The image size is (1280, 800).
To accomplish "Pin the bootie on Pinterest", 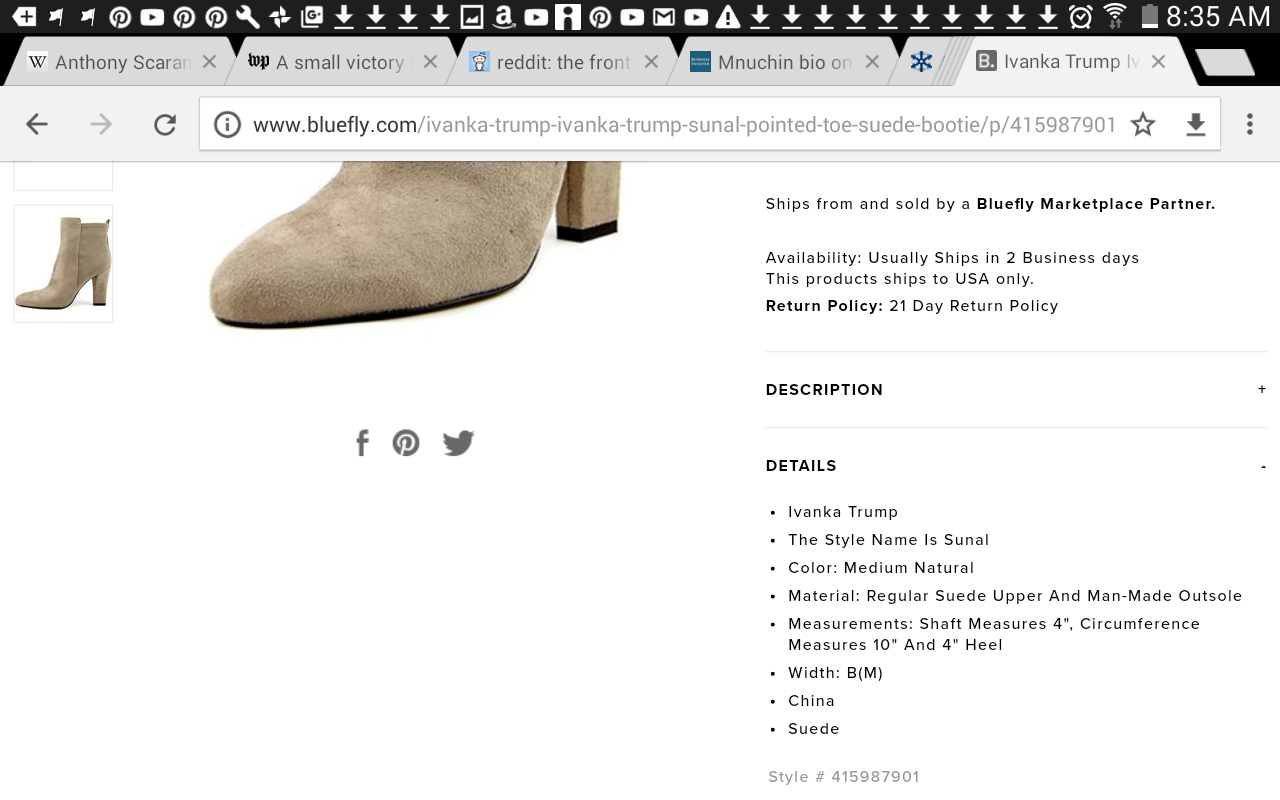I will pyautogui.click(x=406, y=442).
